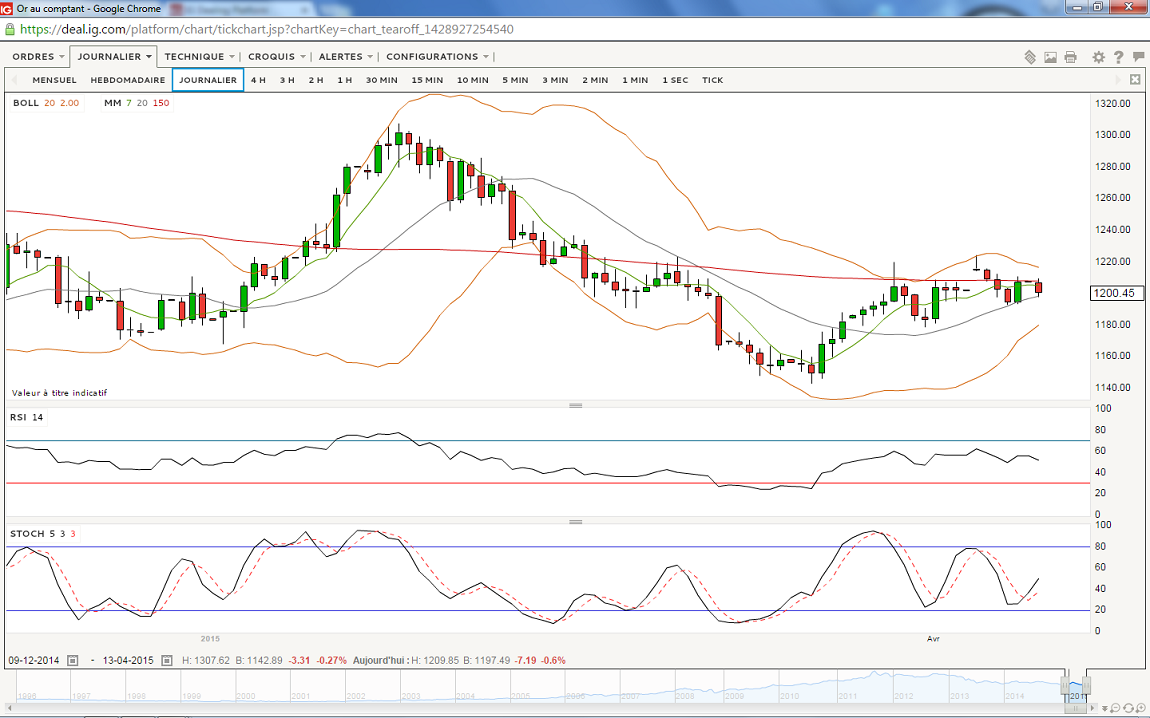Screen dimensions: 1150x718
Task: Open the TECHNIQUE indicators dropdown
Action: point(199,56)
